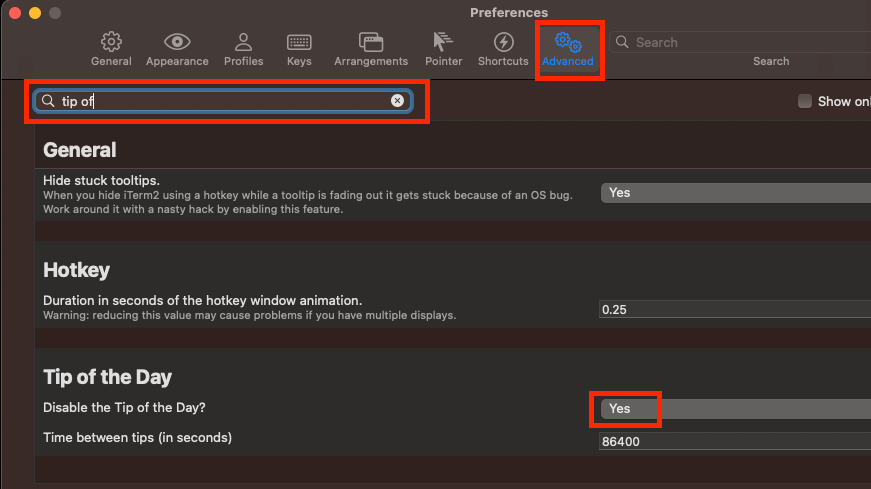Click the magnifier icon in toolbar Search
The height and width of the screenshot is (489, 871).
(622, 42)
